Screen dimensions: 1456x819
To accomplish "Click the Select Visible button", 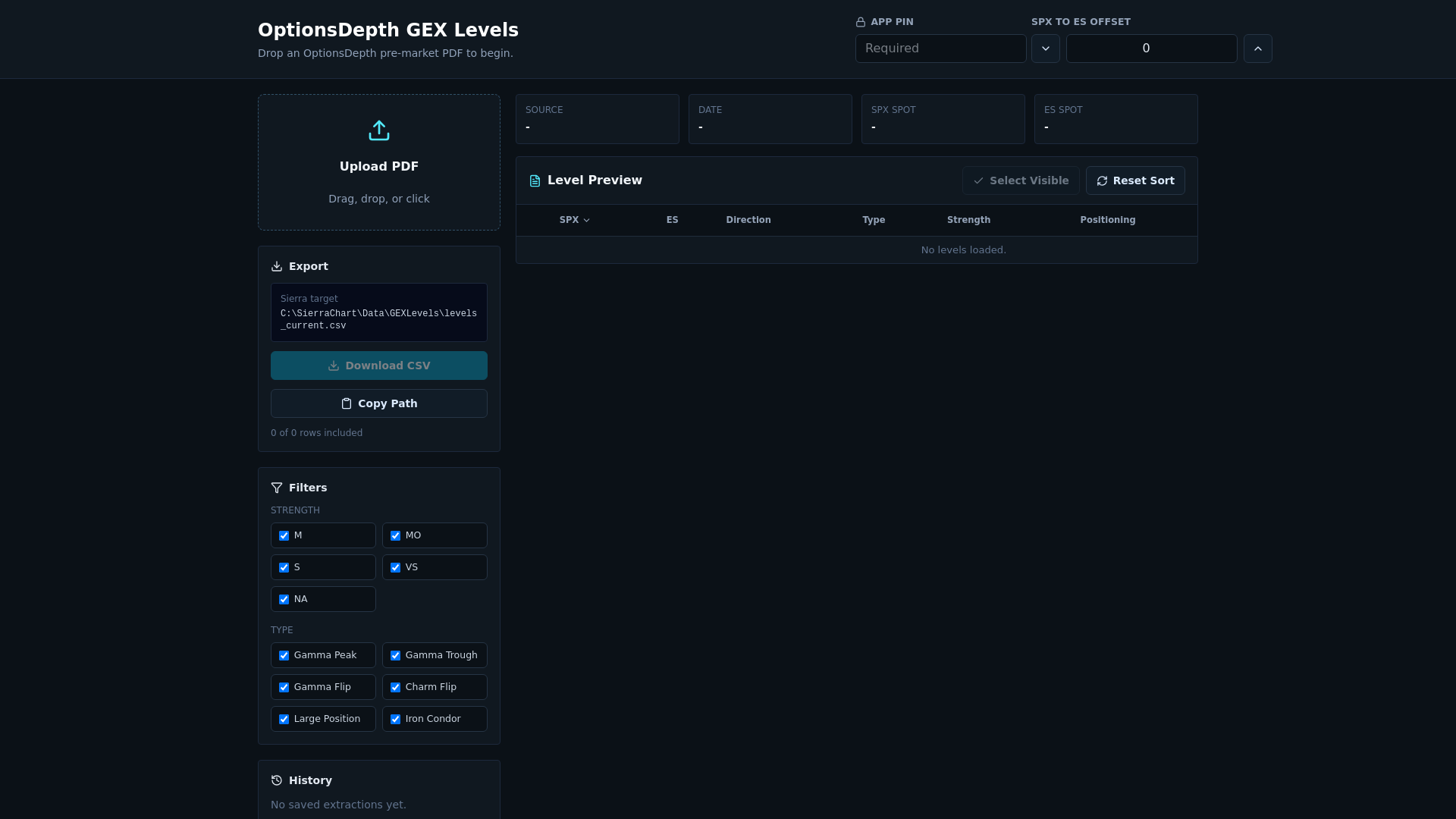I will click(x=1021, y=180).
